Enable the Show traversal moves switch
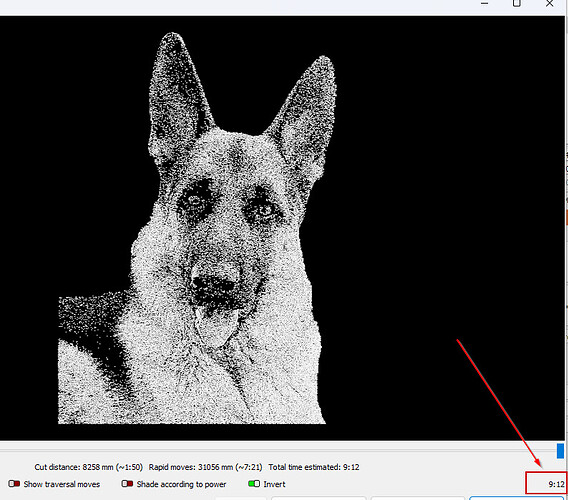Image resolution: width=568 pixels, height=500 pixels. point(14,484)
